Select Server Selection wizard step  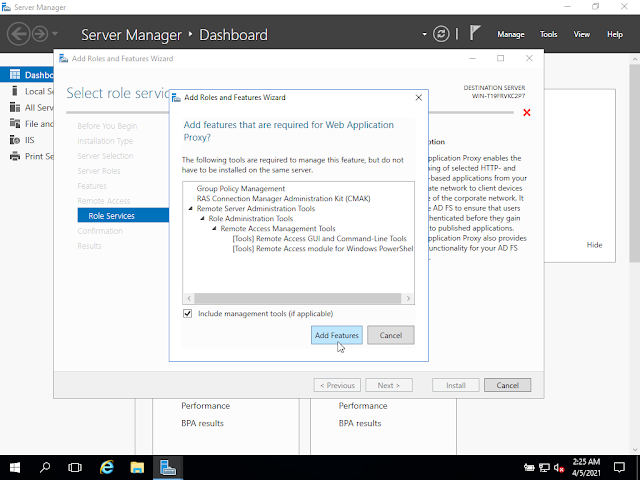coord(105,156)
